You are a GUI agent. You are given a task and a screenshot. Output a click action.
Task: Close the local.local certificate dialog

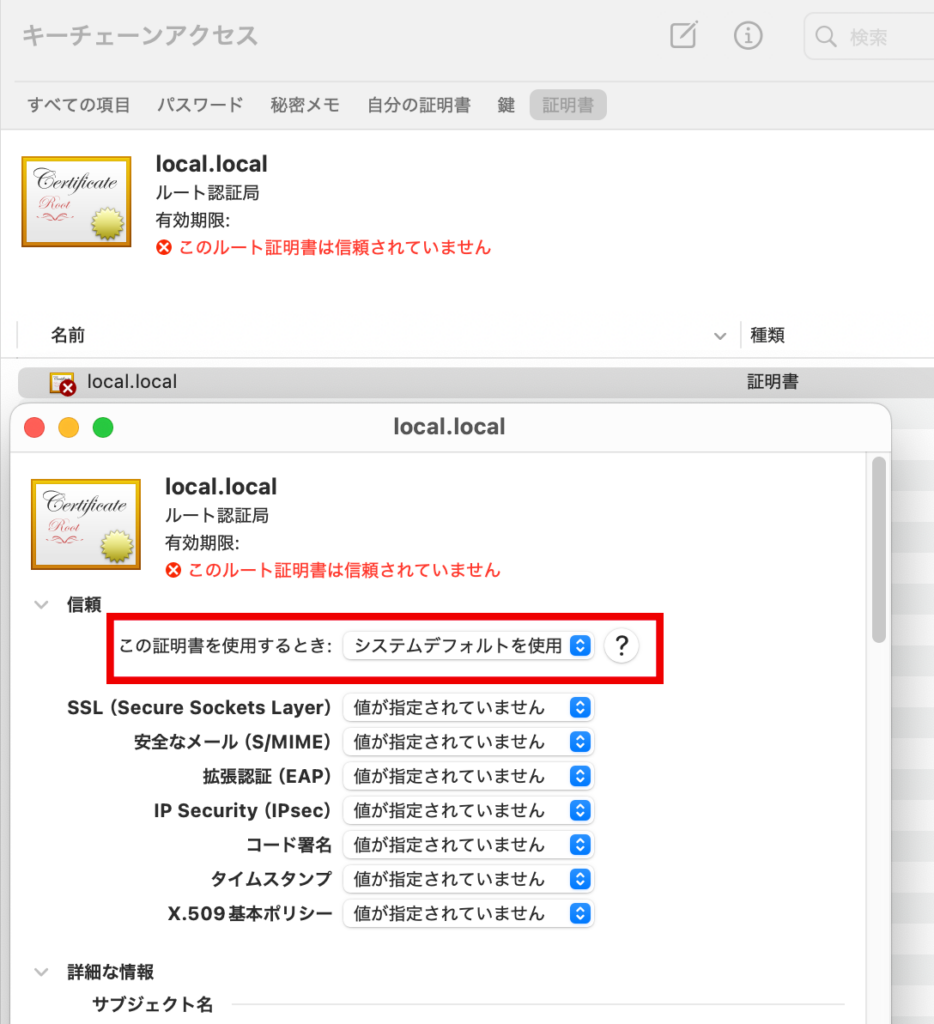35,428
